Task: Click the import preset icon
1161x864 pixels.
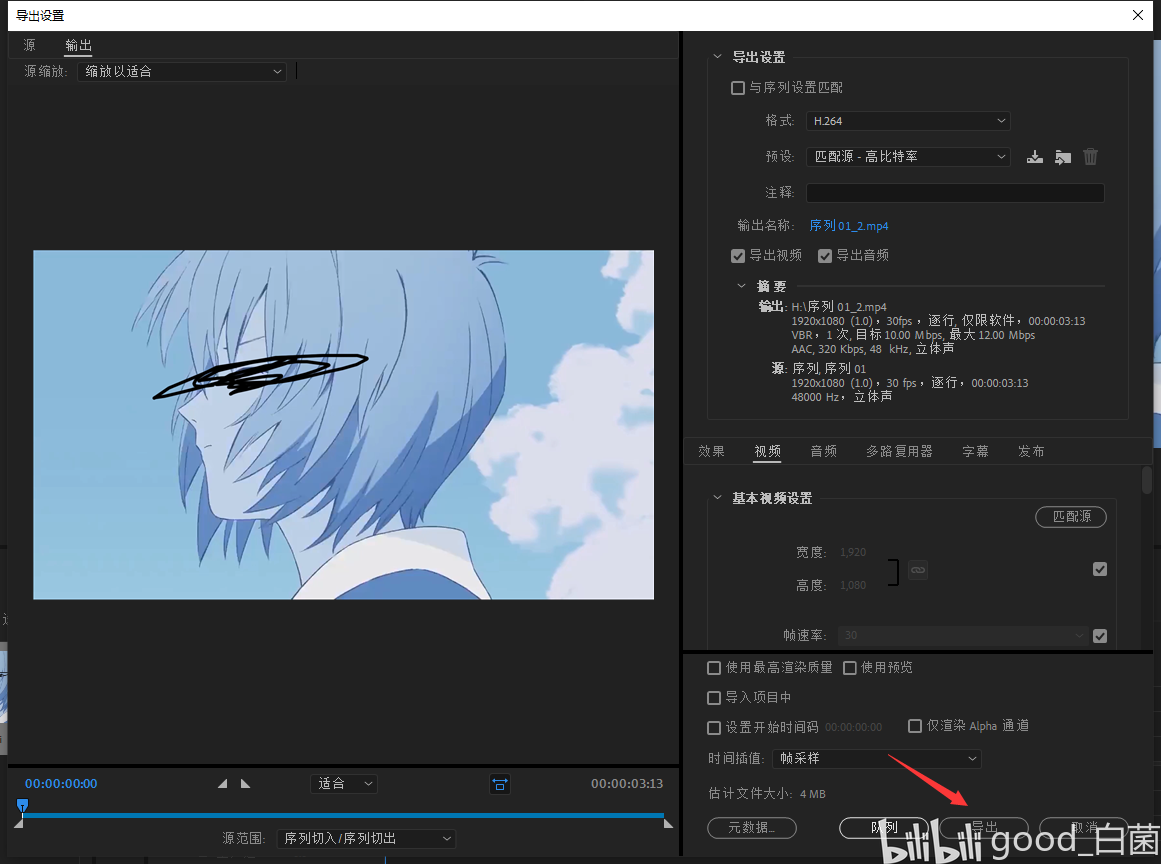Action: 1063,157
